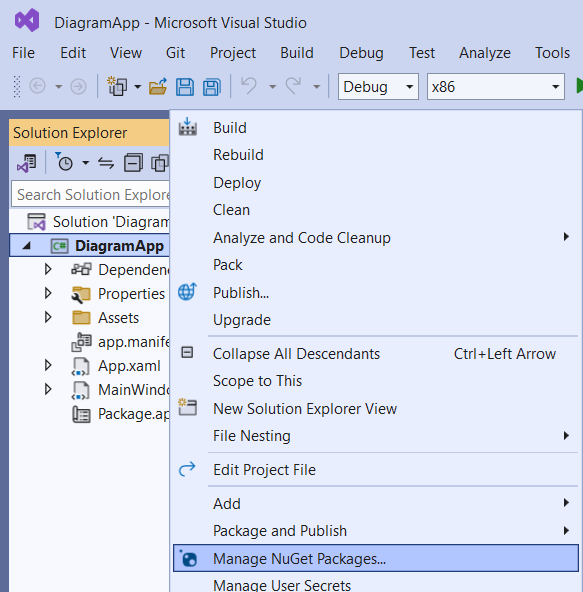Click the Undo arrow icon
The width and height of the screenshot is (583, 592).
[249, 86]
